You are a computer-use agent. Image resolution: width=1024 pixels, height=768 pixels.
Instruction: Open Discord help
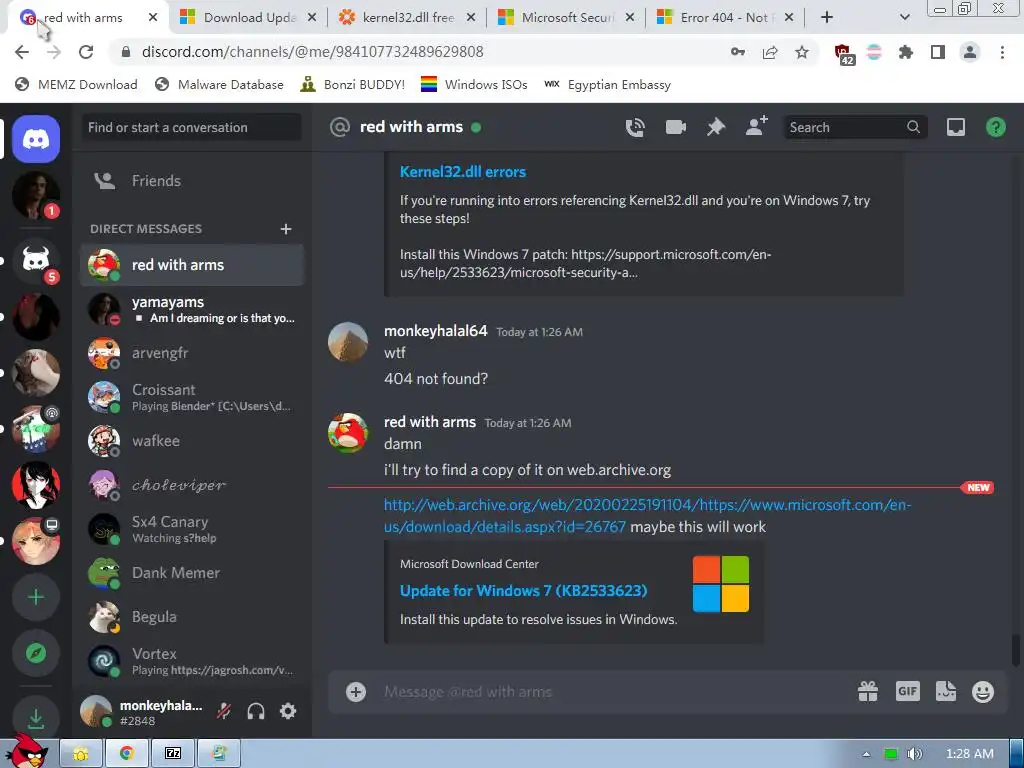point(995,127)
